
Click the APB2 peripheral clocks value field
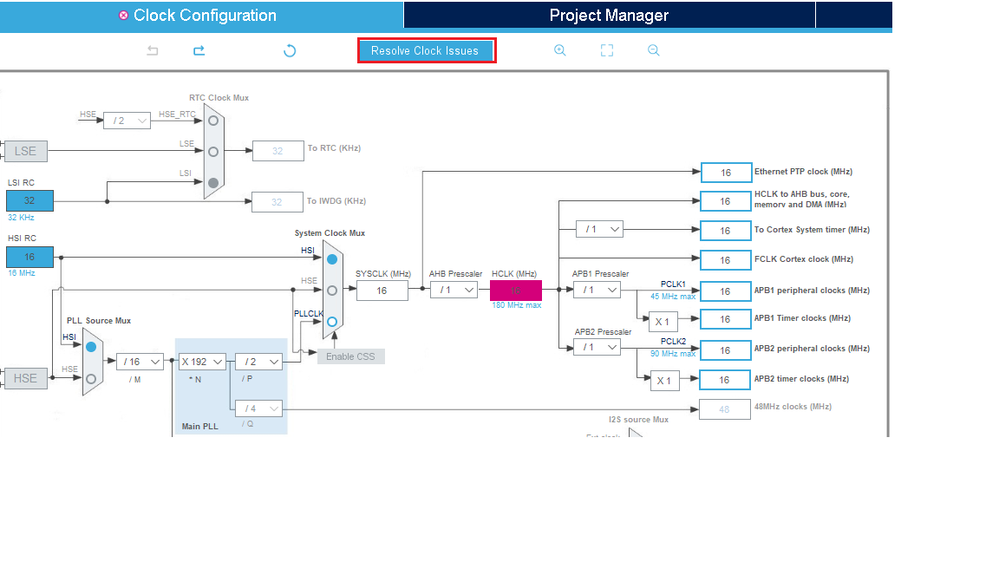(x=726, y=350)
